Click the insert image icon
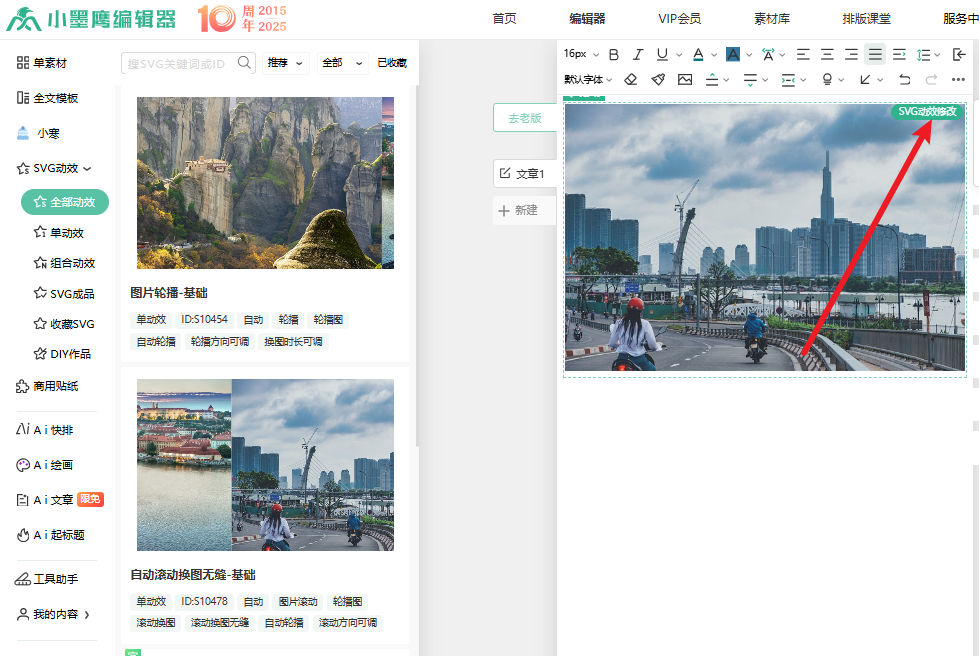 [685, 79]
